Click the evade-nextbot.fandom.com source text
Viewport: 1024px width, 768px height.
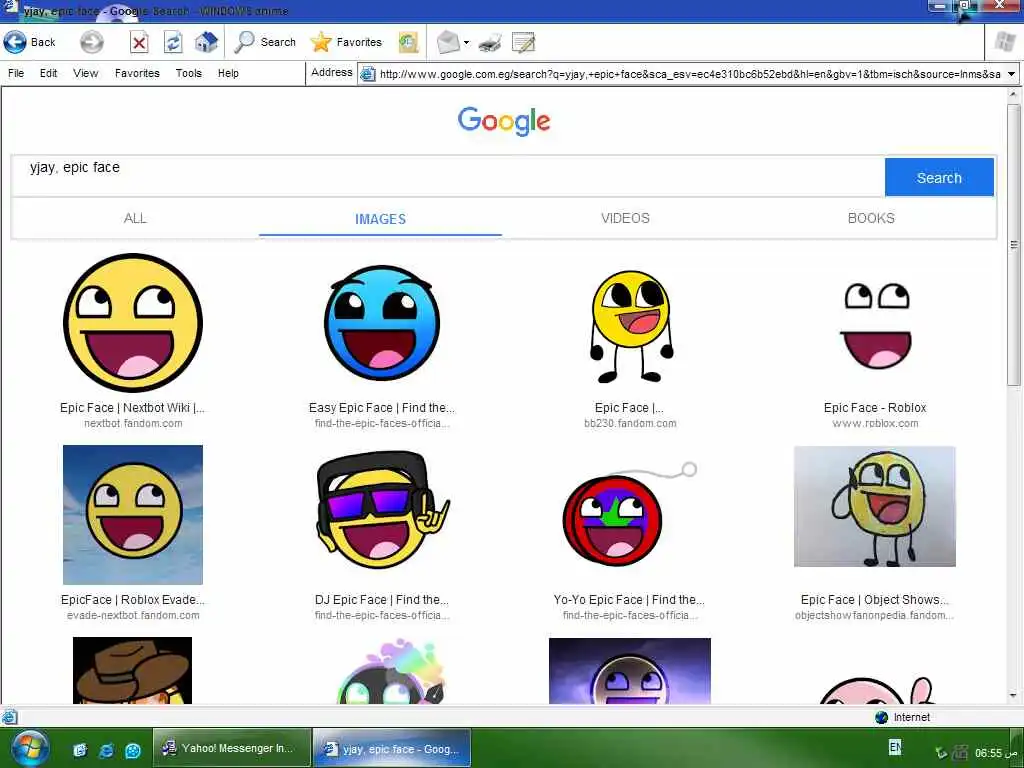(133, 615)
